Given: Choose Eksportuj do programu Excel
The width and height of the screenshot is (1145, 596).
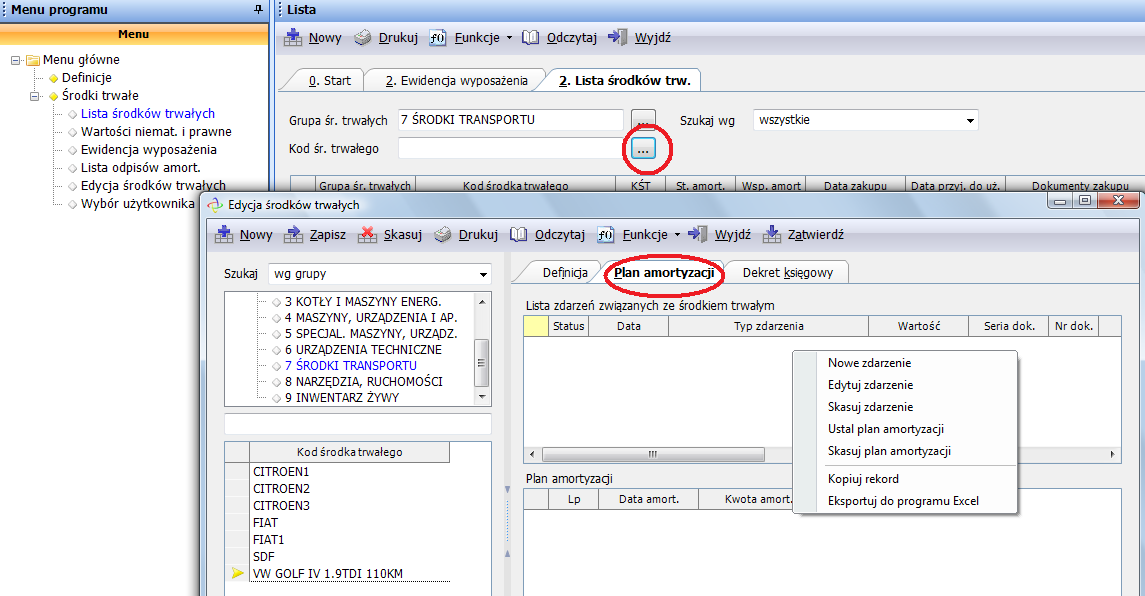Looking at the screenshot, I should point(905,501).
